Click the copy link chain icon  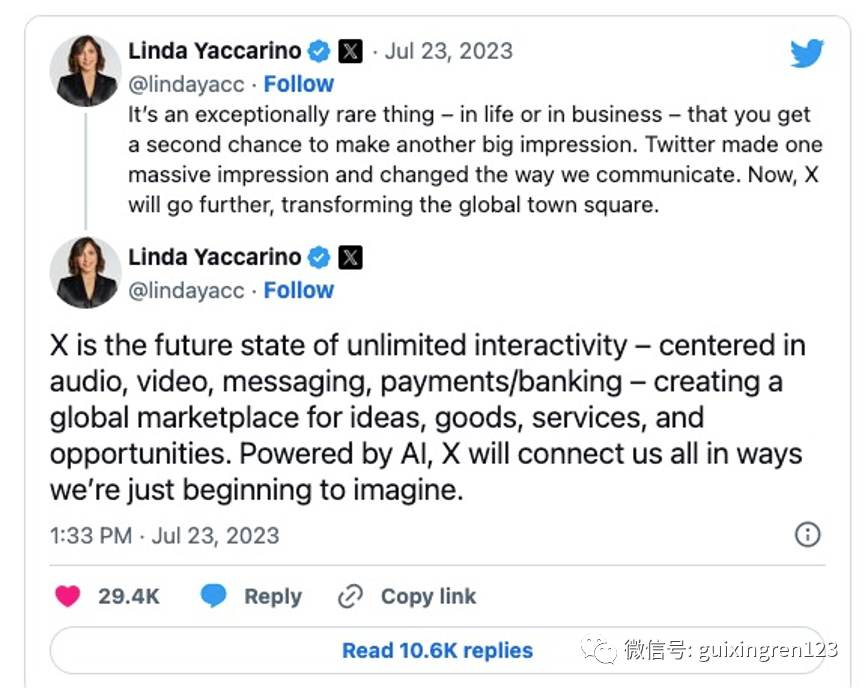pyautogui.click(x=350, y=597)
